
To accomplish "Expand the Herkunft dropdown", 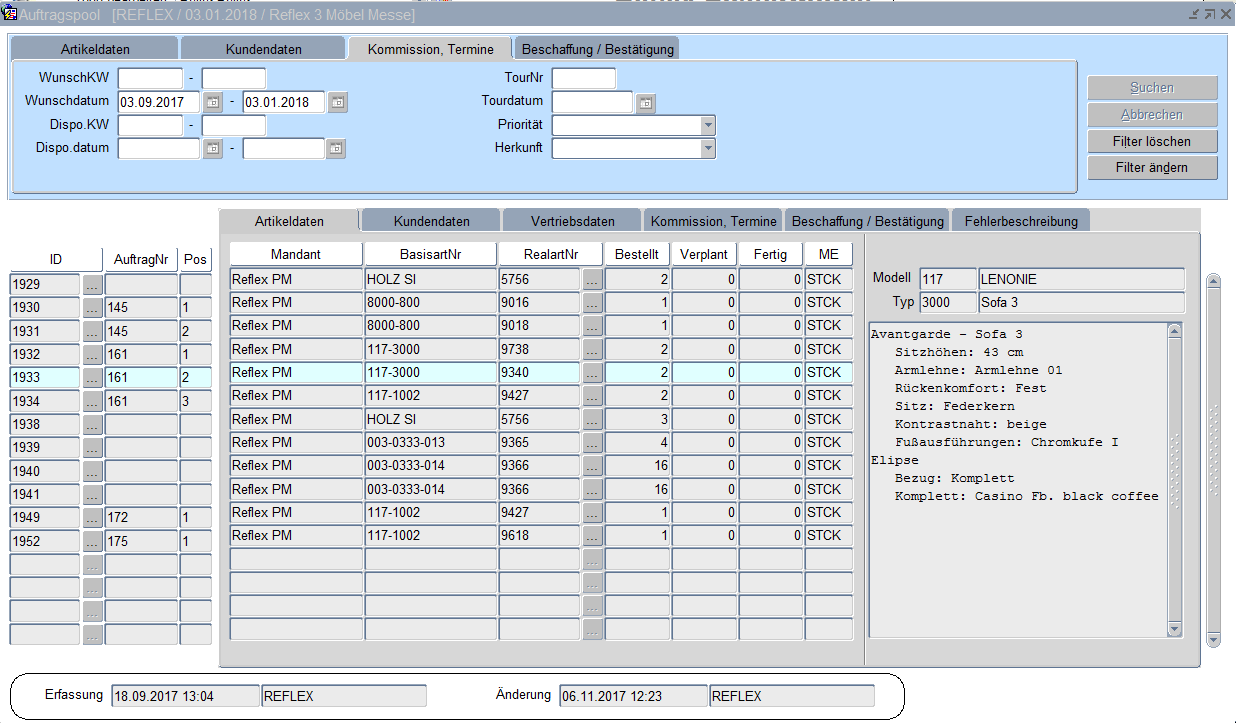I will coord(708,148).
